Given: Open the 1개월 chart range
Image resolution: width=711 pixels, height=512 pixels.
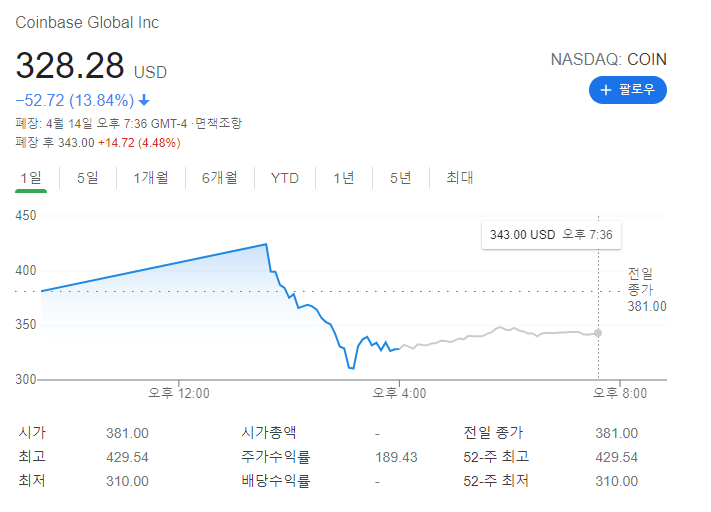Looking at the screenshot, I should [151, 178].
